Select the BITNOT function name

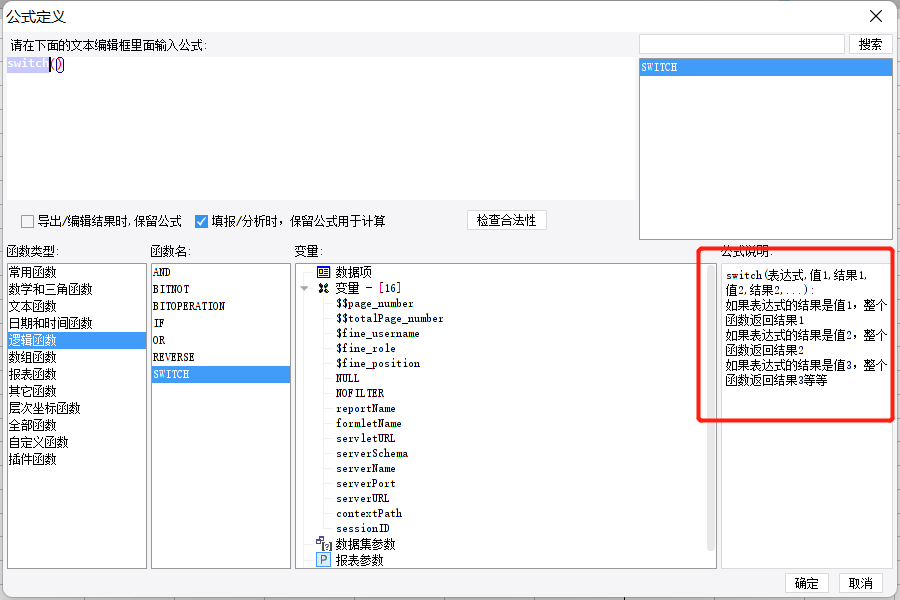click(221, 289)
